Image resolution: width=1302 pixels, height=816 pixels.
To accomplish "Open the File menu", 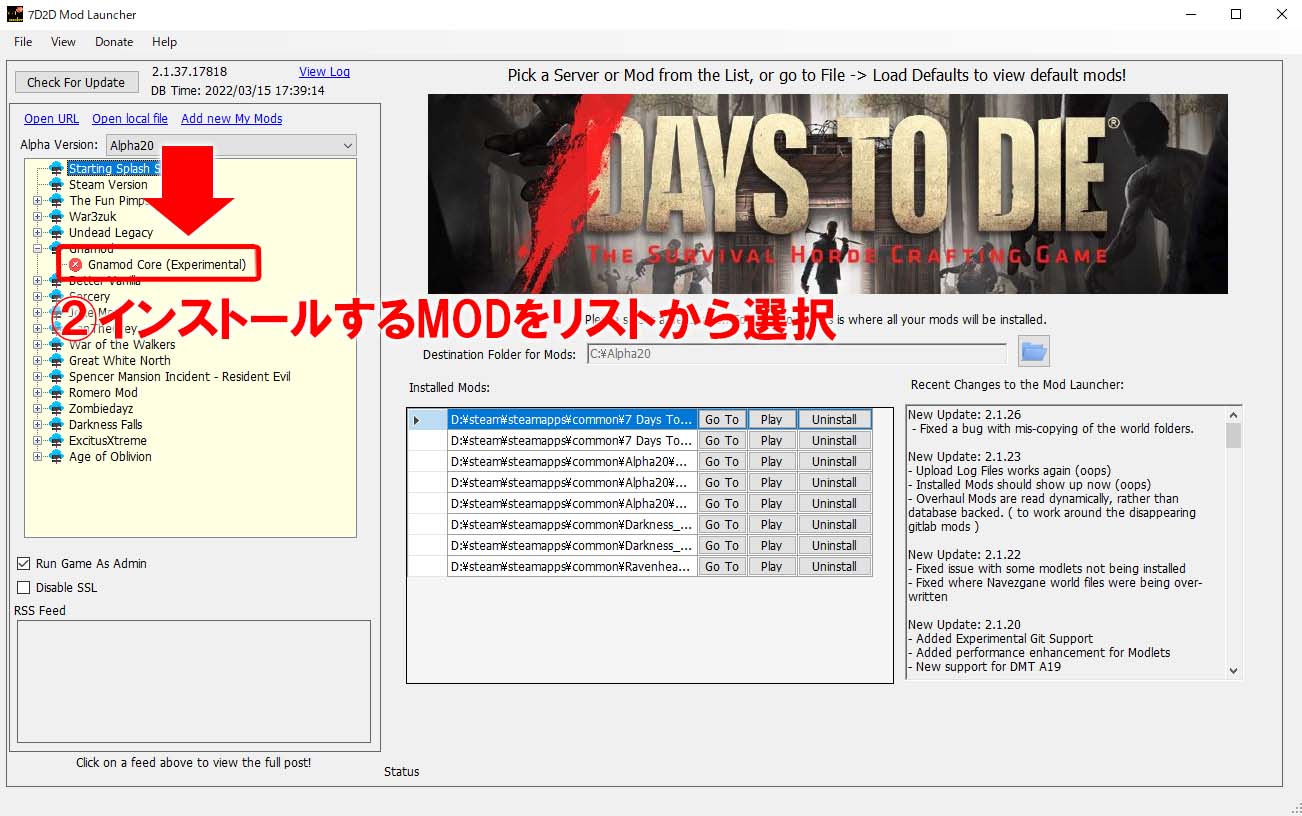I will tap(22, 42).
